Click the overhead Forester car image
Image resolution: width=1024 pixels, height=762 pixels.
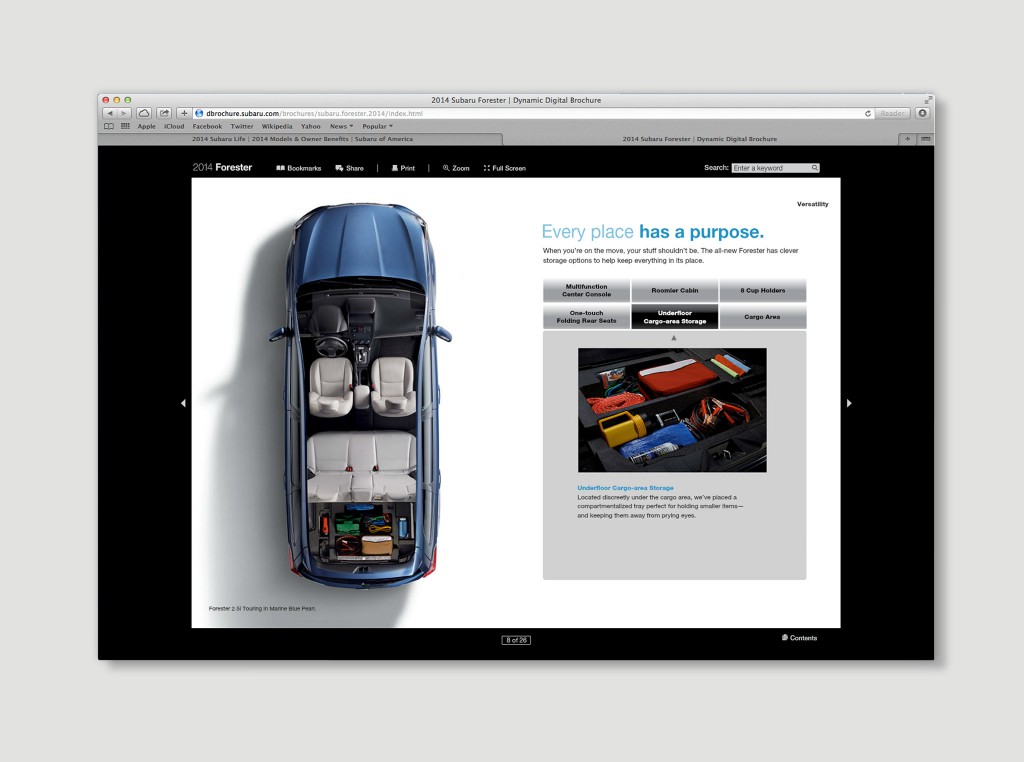[360, 395]
